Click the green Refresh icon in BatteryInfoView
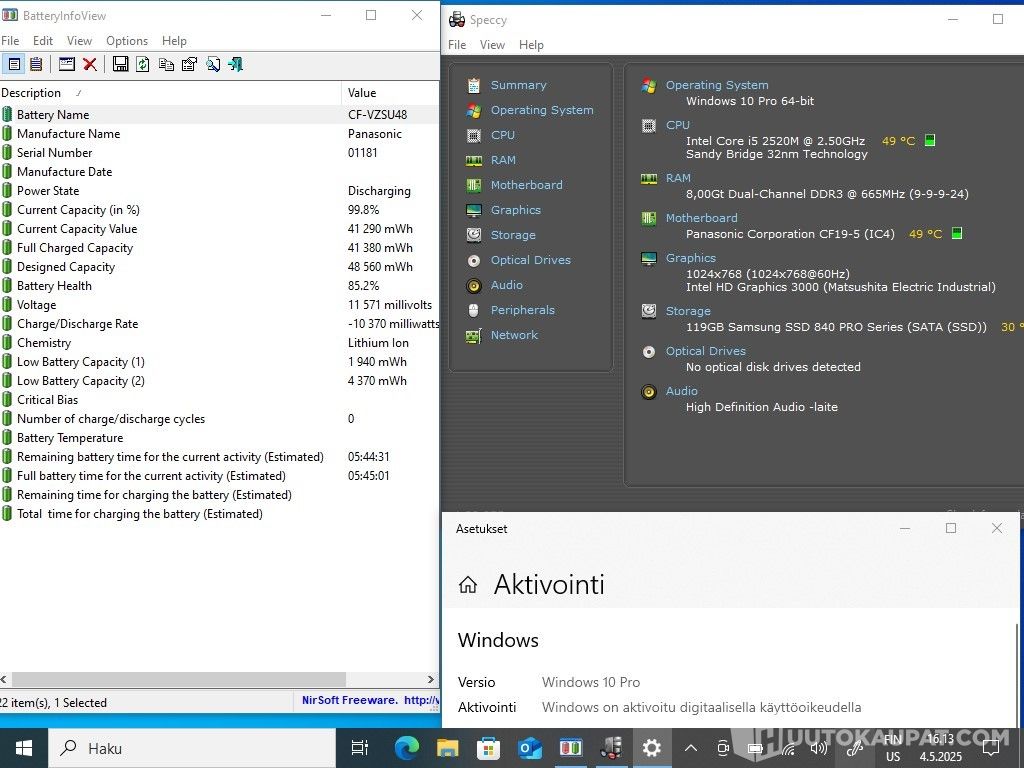The width and height of the screenshot is (1024, 768). [143, 64]
